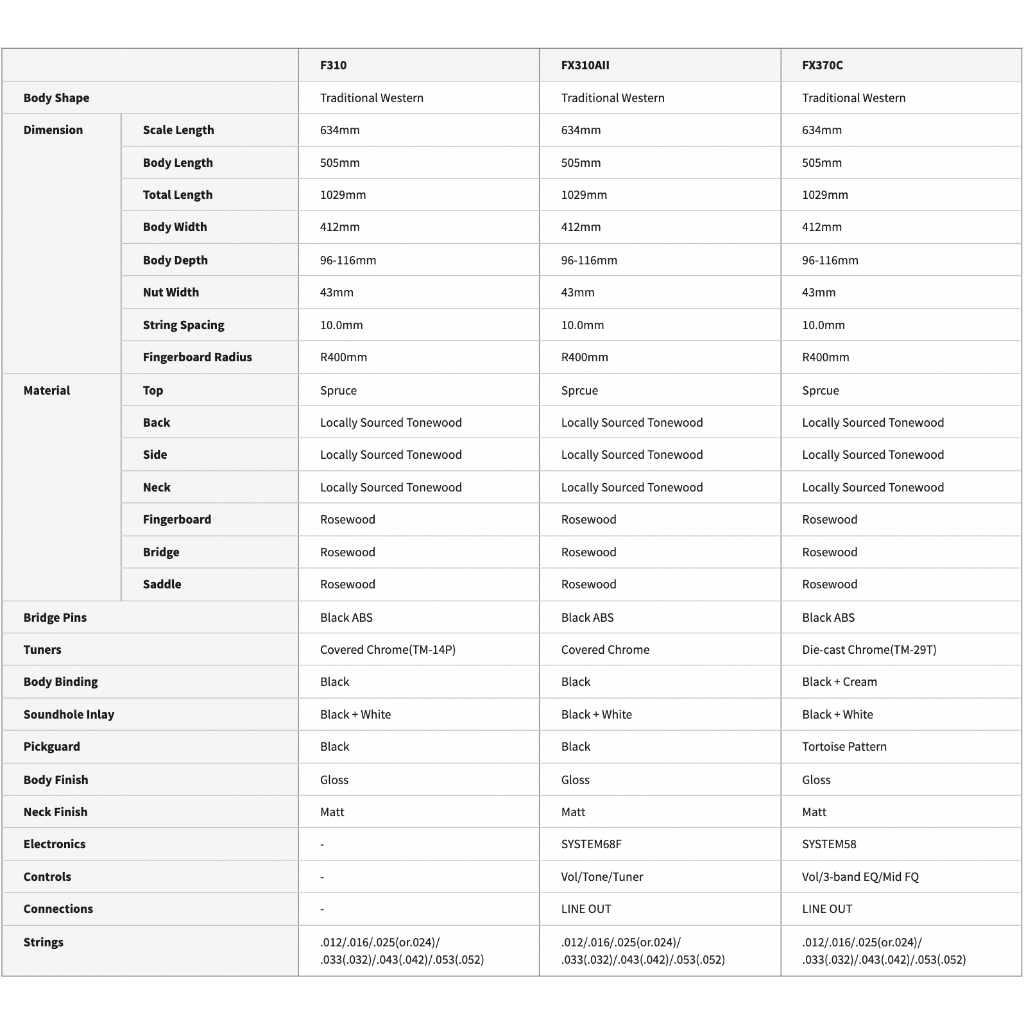Click the Soundhole Inlay row label

(x=69, y=714)
